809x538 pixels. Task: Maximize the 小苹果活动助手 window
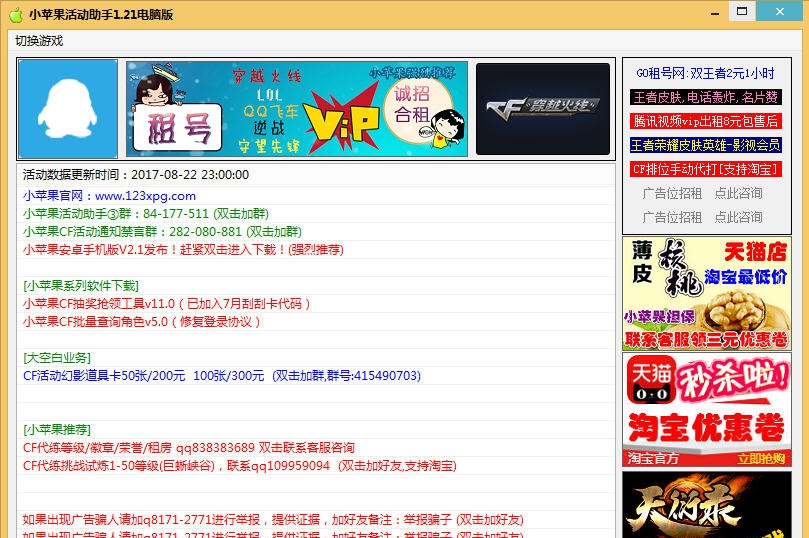click(742, 11)
